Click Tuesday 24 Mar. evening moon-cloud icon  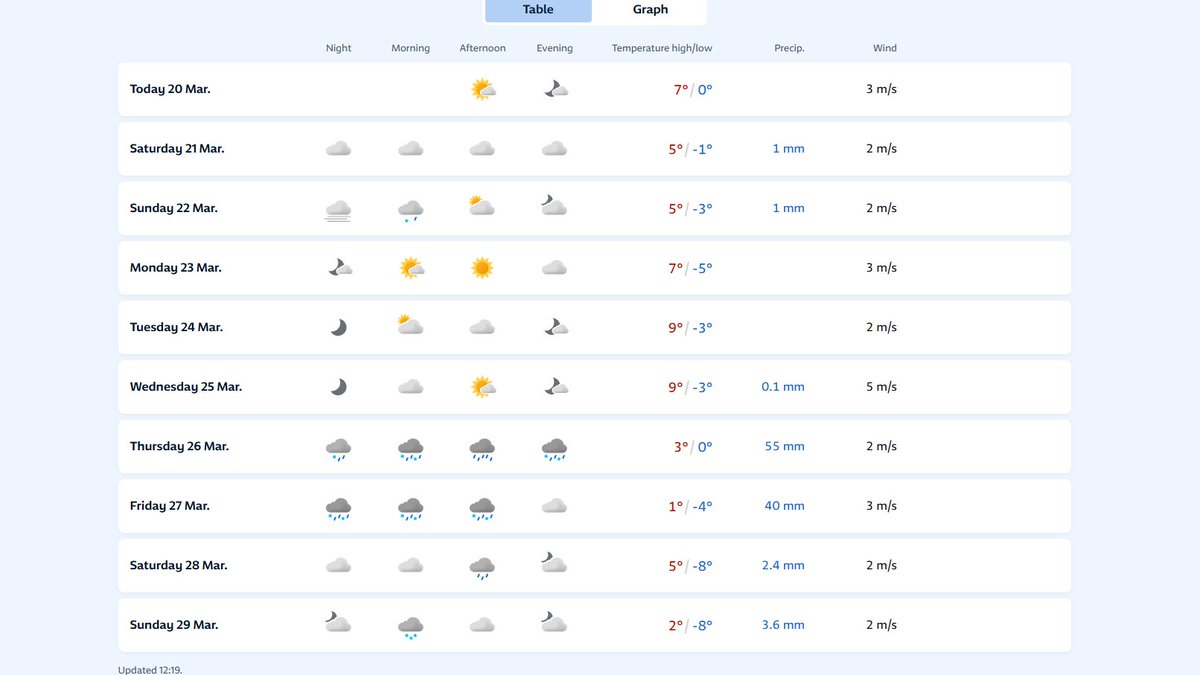[x=555, y=327]
